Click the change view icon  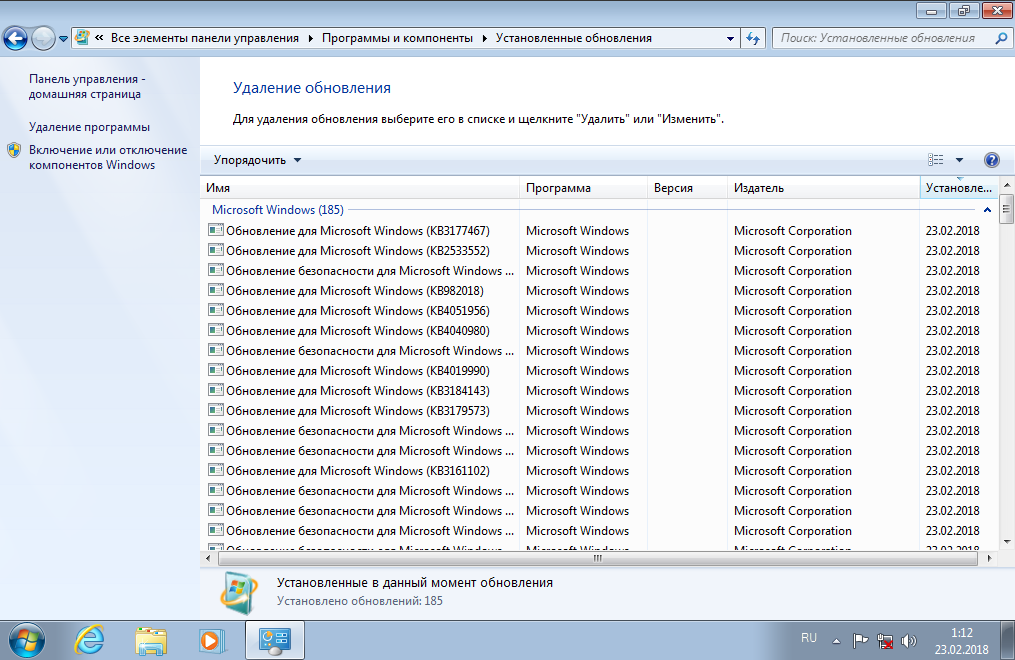click(935, 160)
